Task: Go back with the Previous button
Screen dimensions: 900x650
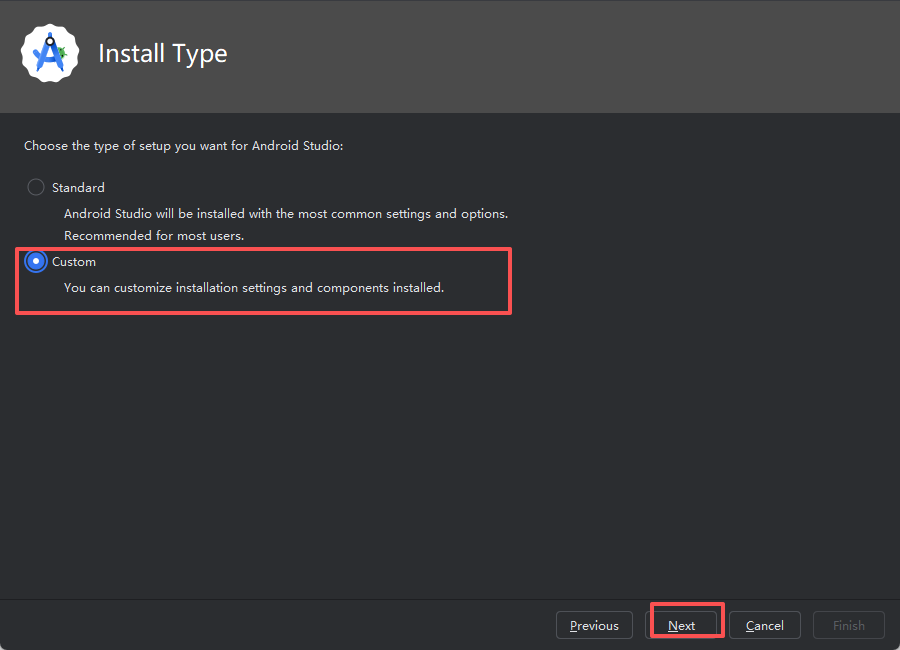Action: pyautogui.click(x=594, y=625)
